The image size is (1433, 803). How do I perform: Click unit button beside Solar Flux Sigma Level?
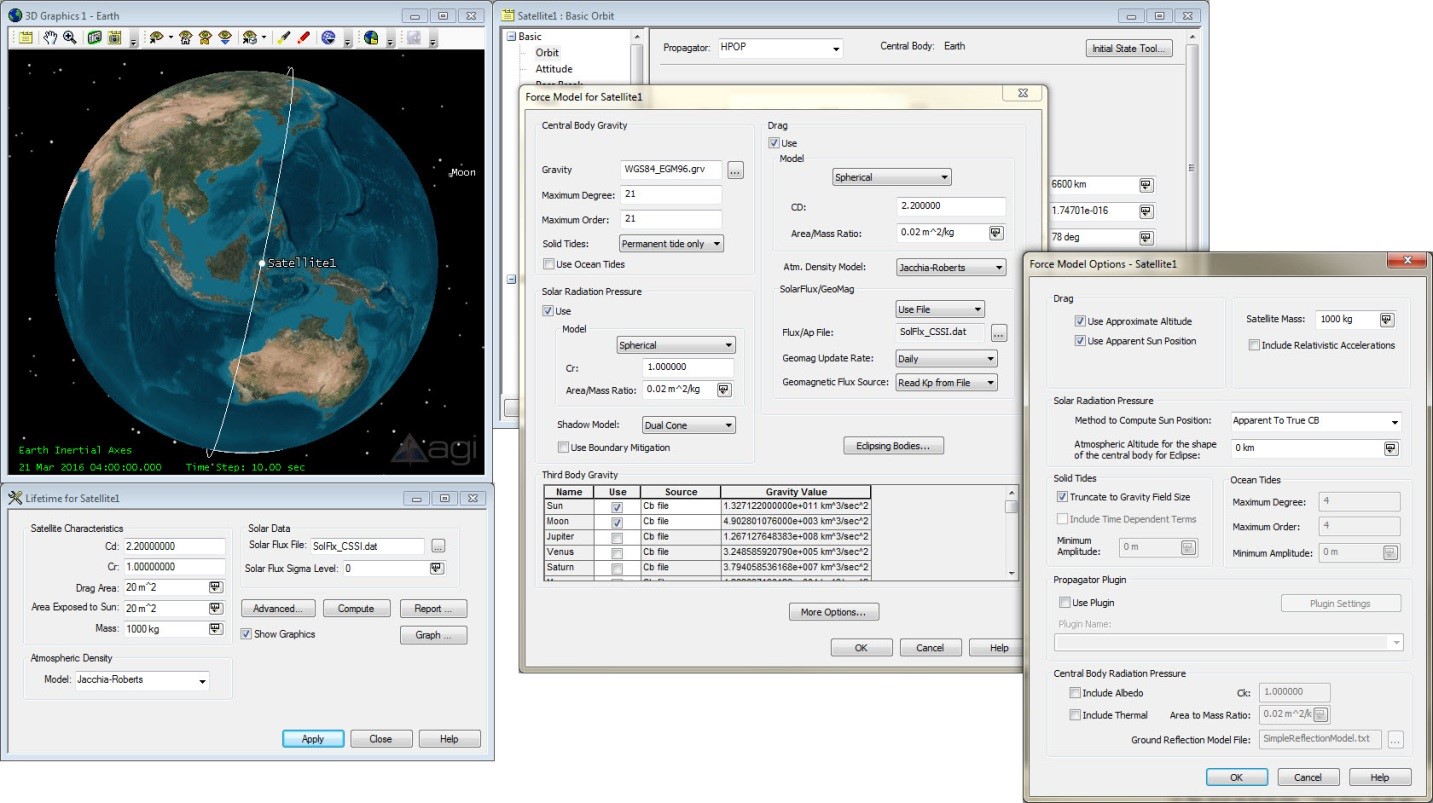[436, 568]
